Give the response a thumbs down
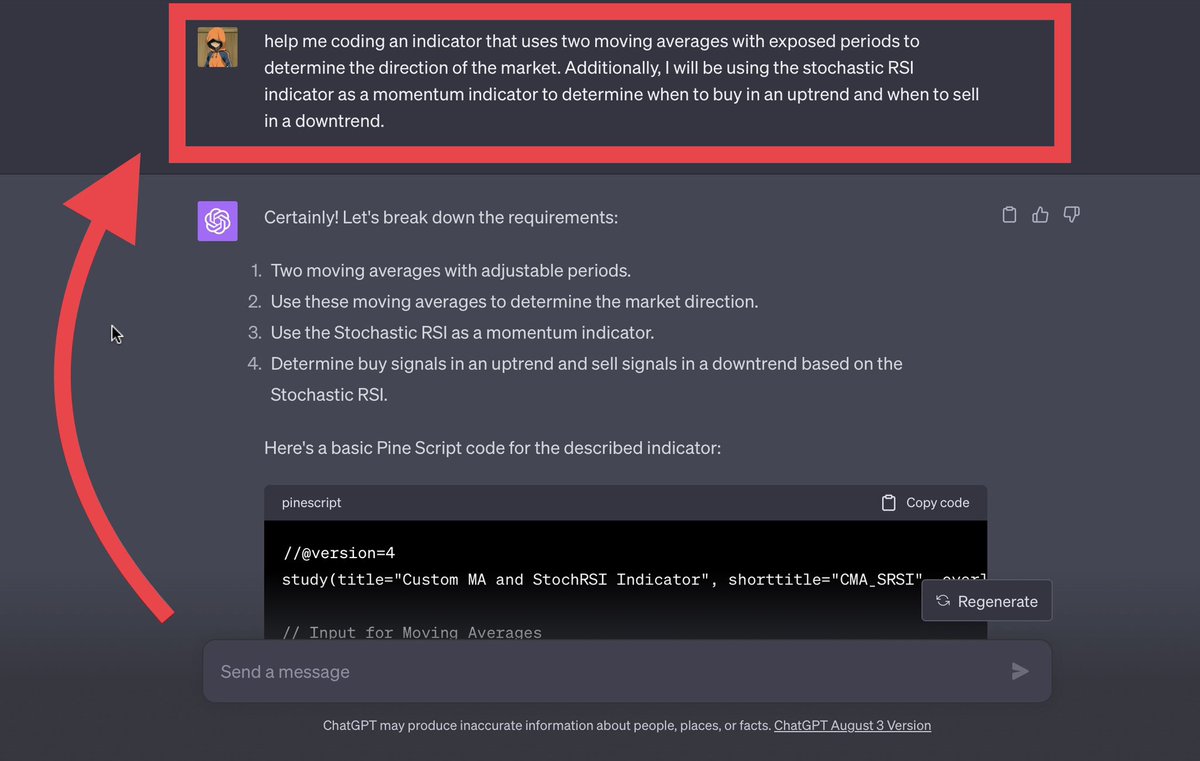The height and width of the screenshot is (761, 1200). [x=1071, y=215]
